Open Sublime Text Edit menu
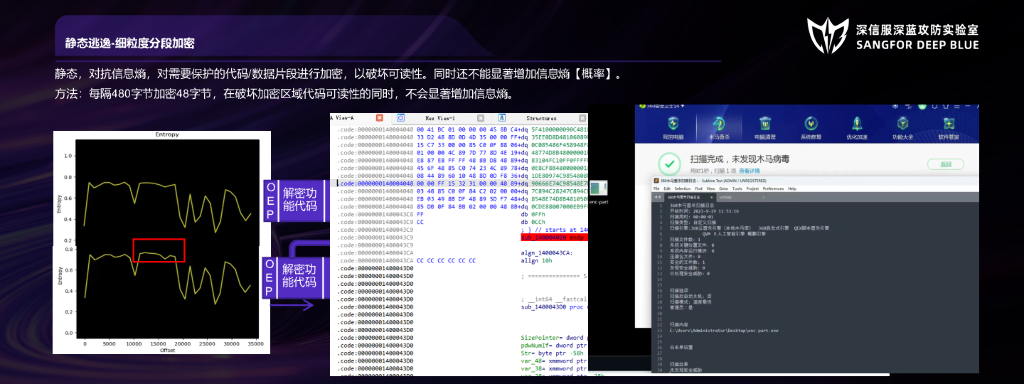1024x384 pixels. click(667, 189)
